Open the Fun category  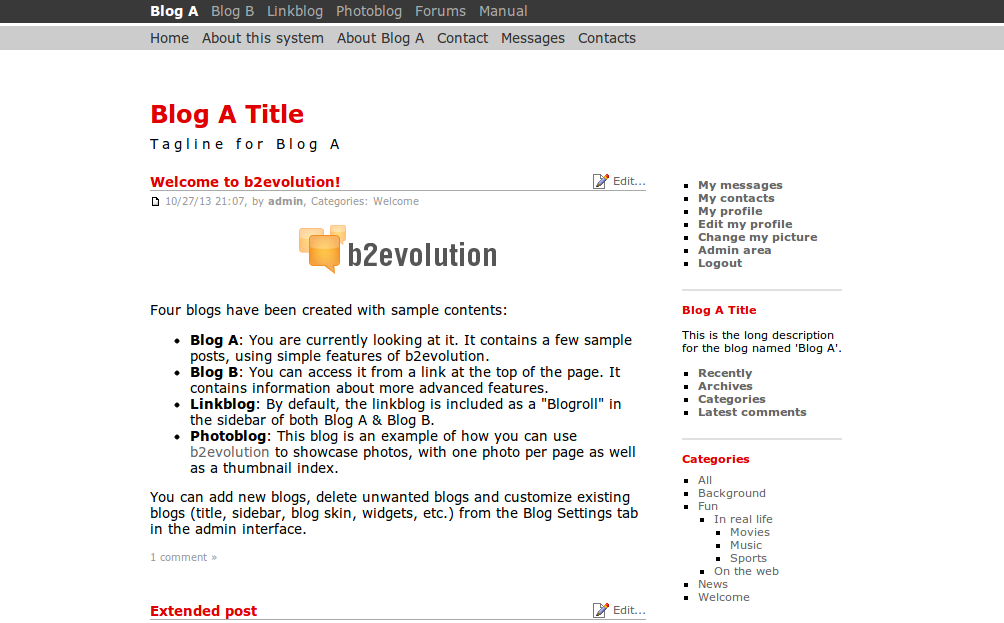pos(708,506)
